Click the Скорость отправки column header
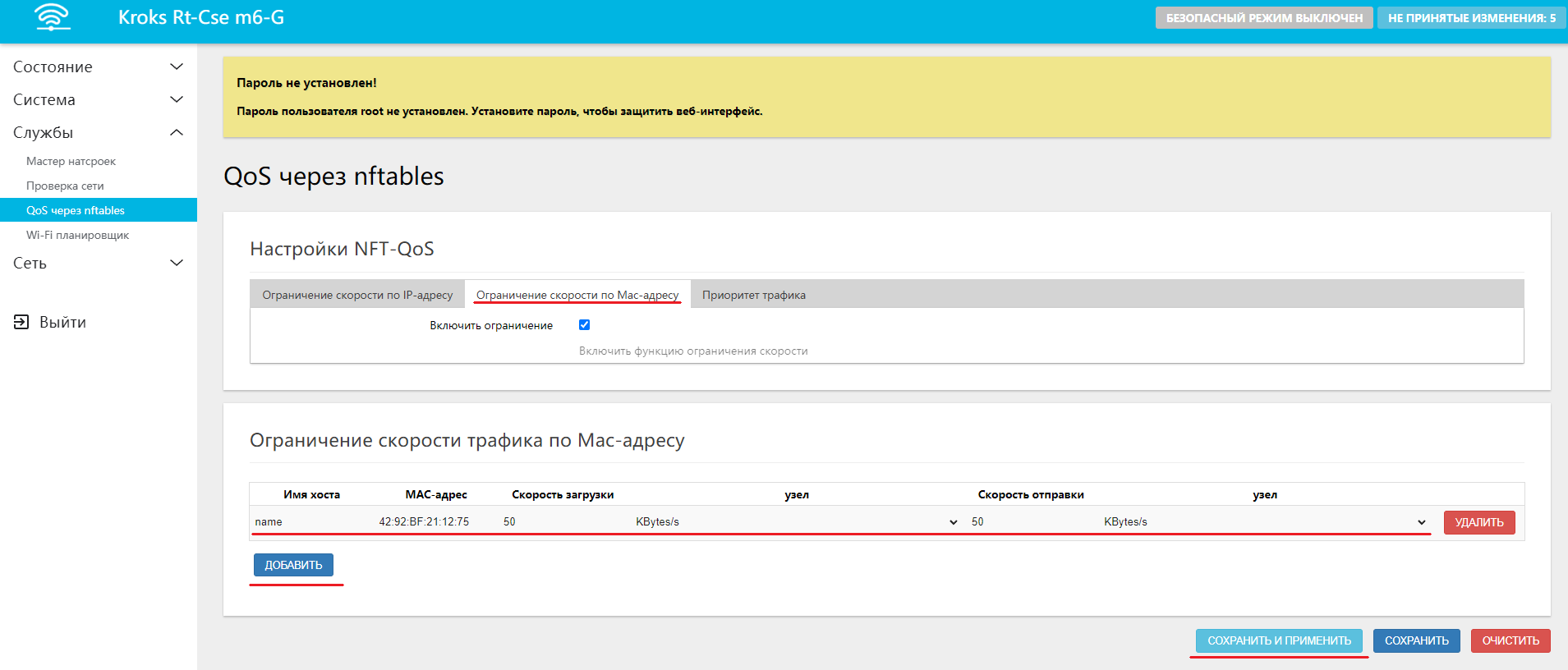The height and width of the screenshot is (670, 1568). click(1031, 494)
